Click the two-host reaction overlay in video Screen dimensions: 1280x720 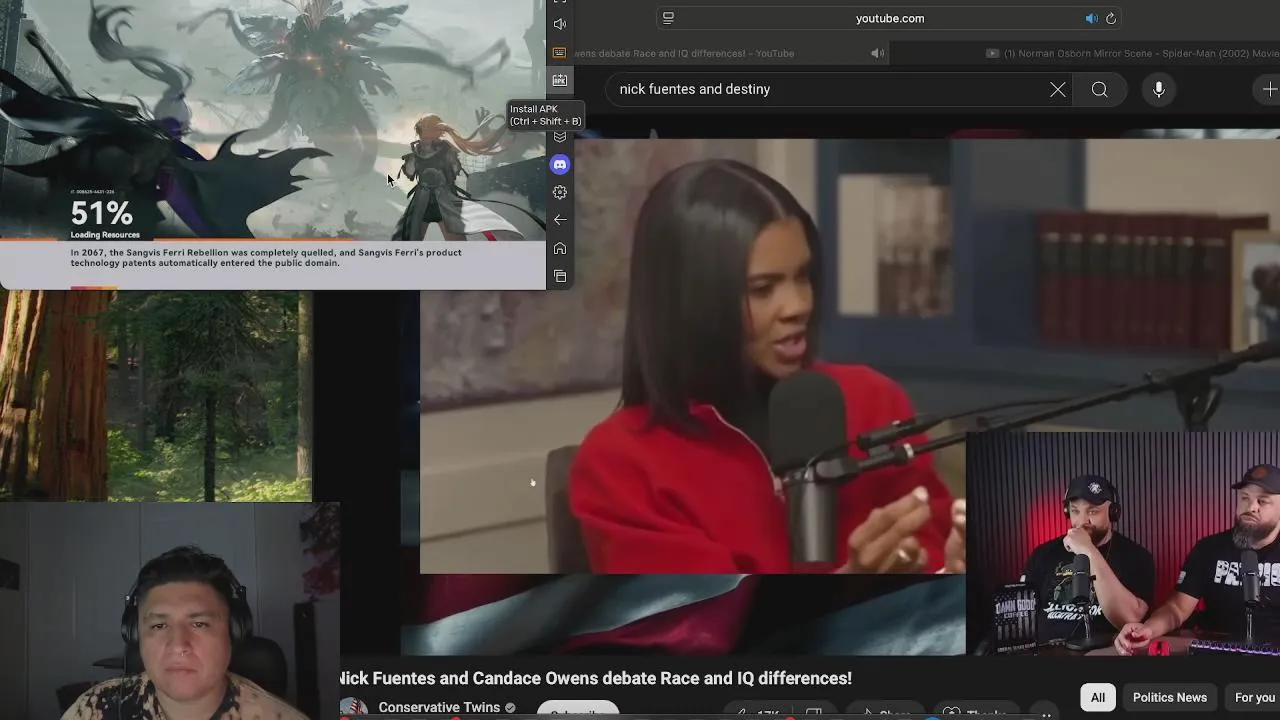[x=1123, y=543]
